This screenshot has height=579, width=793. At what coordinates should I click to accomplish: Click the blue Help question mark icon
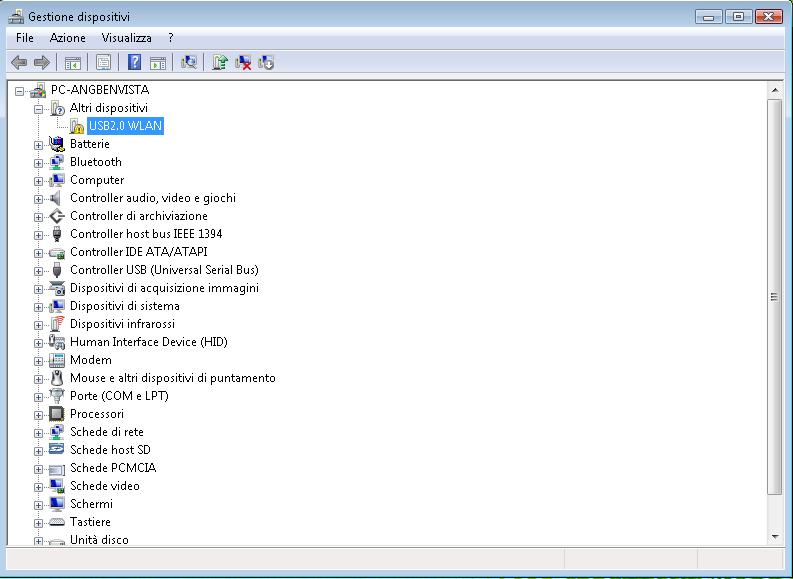(135, 62)
